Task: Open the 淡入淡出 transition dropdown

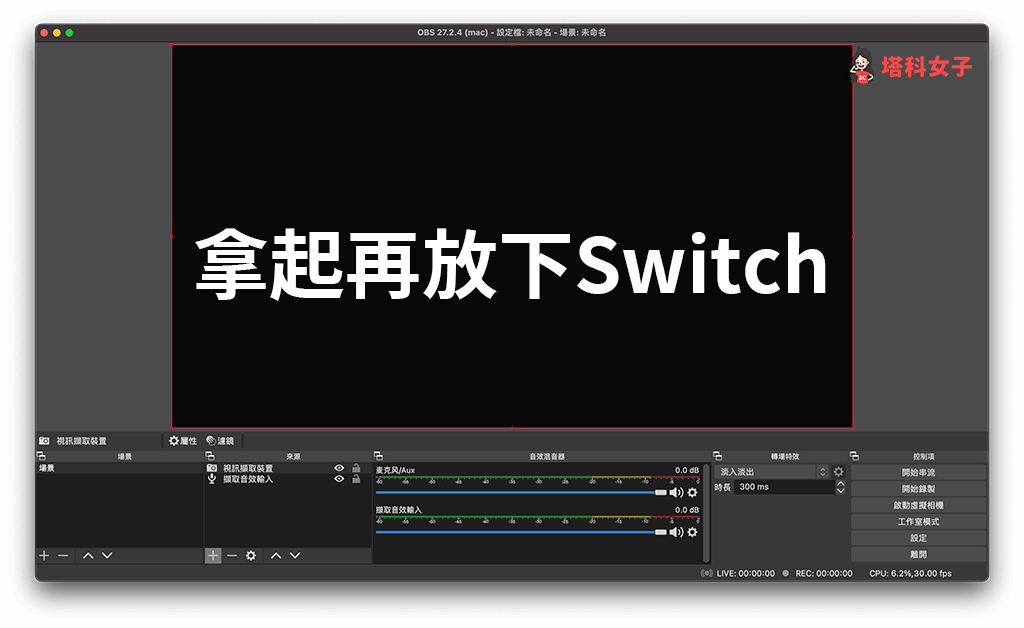Action: 773,472
